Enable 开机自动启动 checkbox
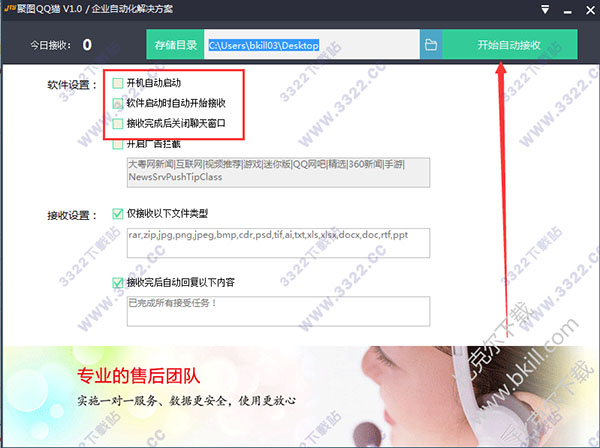 (118, 83)
